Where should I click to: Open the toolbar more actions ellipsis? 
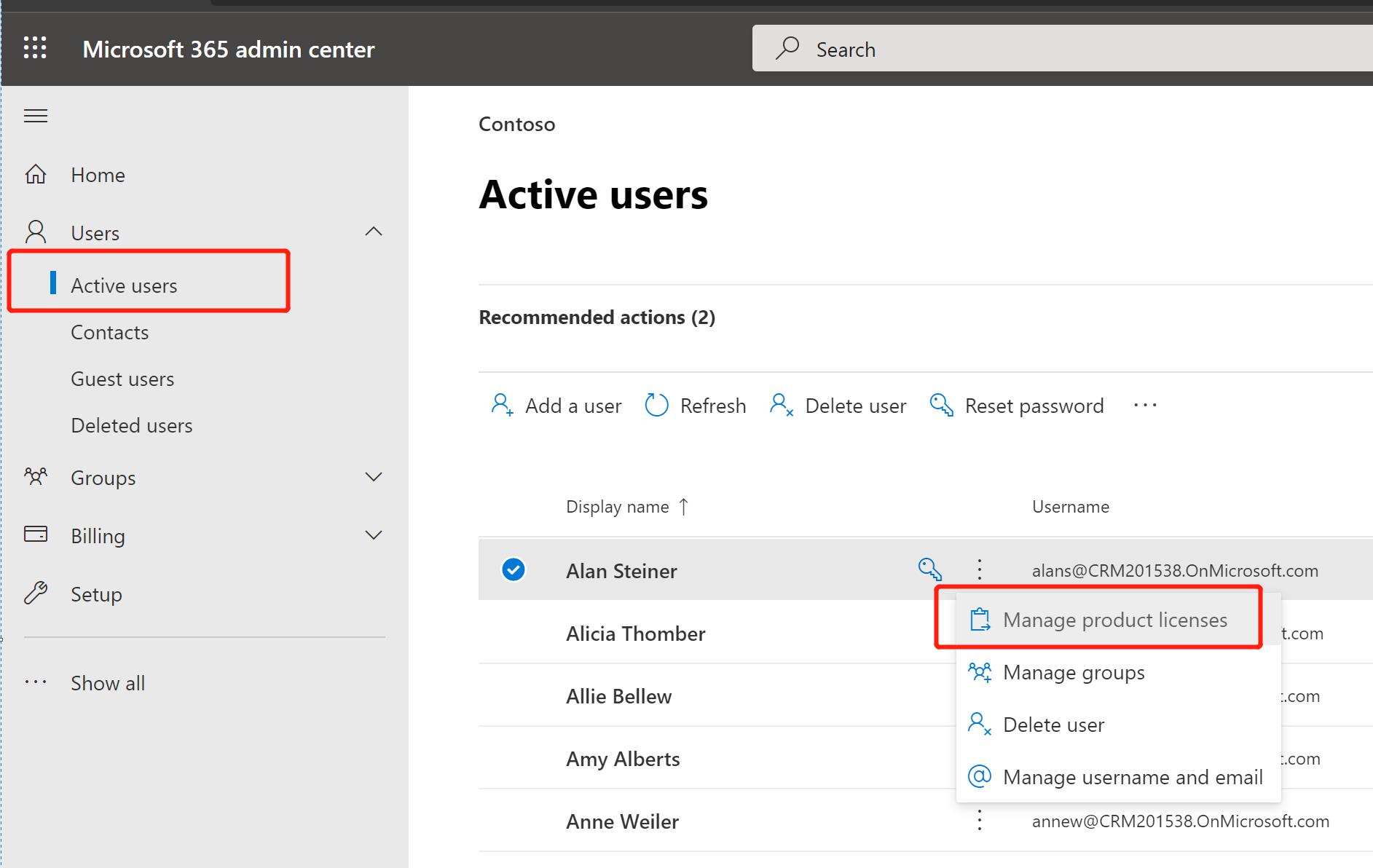point(1145,405)
